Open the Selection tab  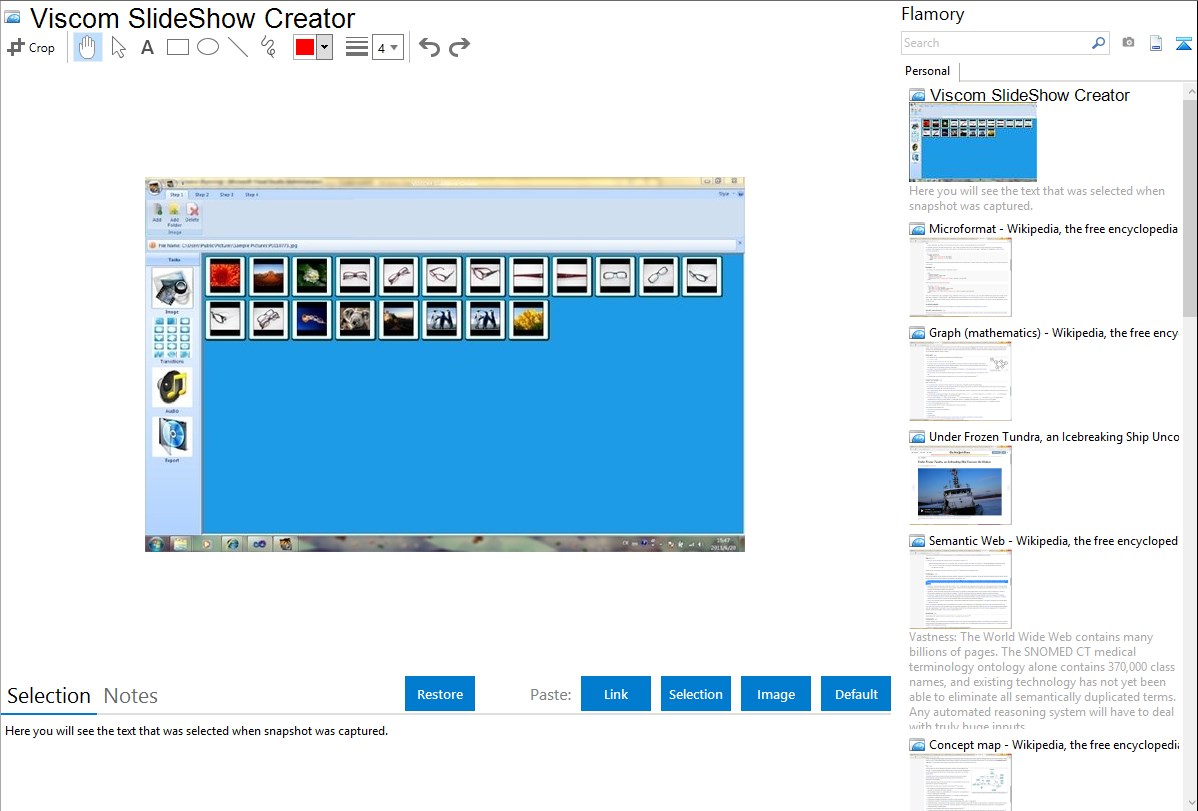coord(49,696)
